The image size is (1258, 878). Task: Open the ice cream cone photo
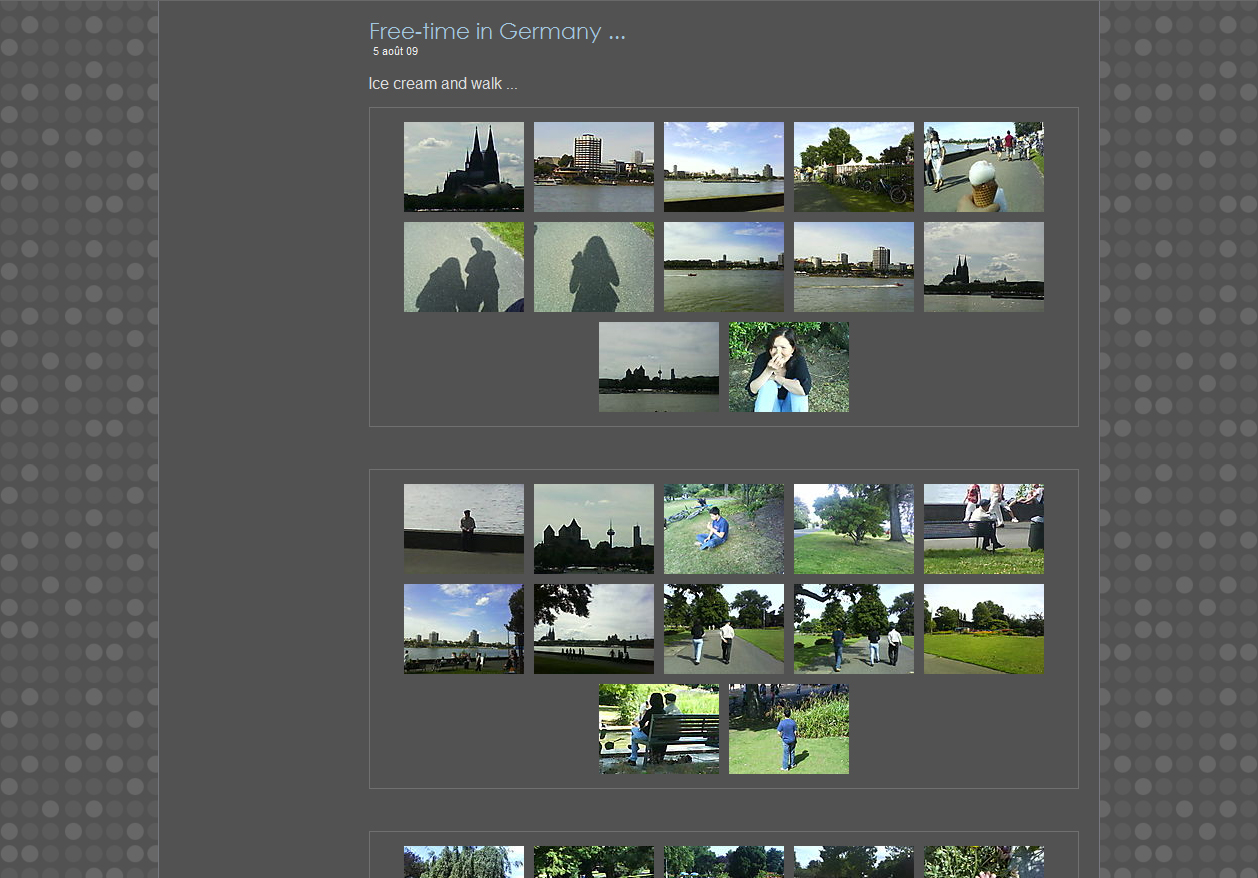983,167
